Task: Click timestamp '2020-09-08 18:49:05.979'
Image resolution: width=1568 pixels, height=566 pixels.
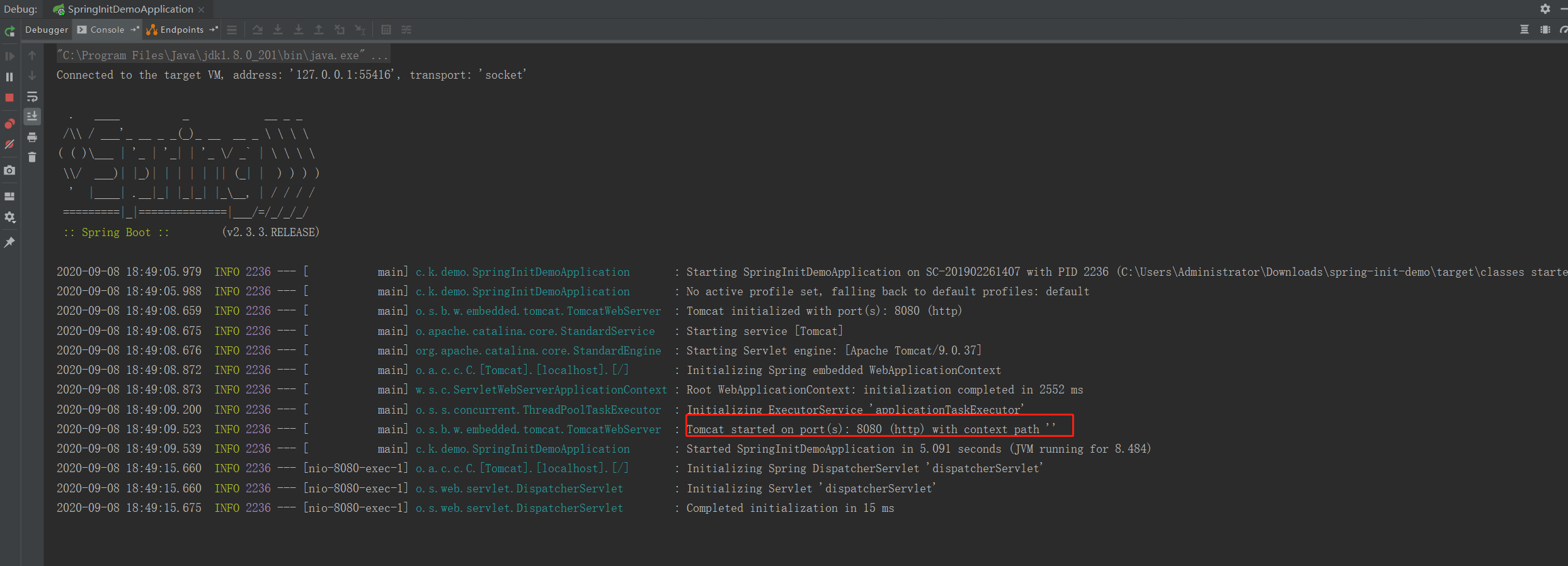Action: tap(129, 272)
